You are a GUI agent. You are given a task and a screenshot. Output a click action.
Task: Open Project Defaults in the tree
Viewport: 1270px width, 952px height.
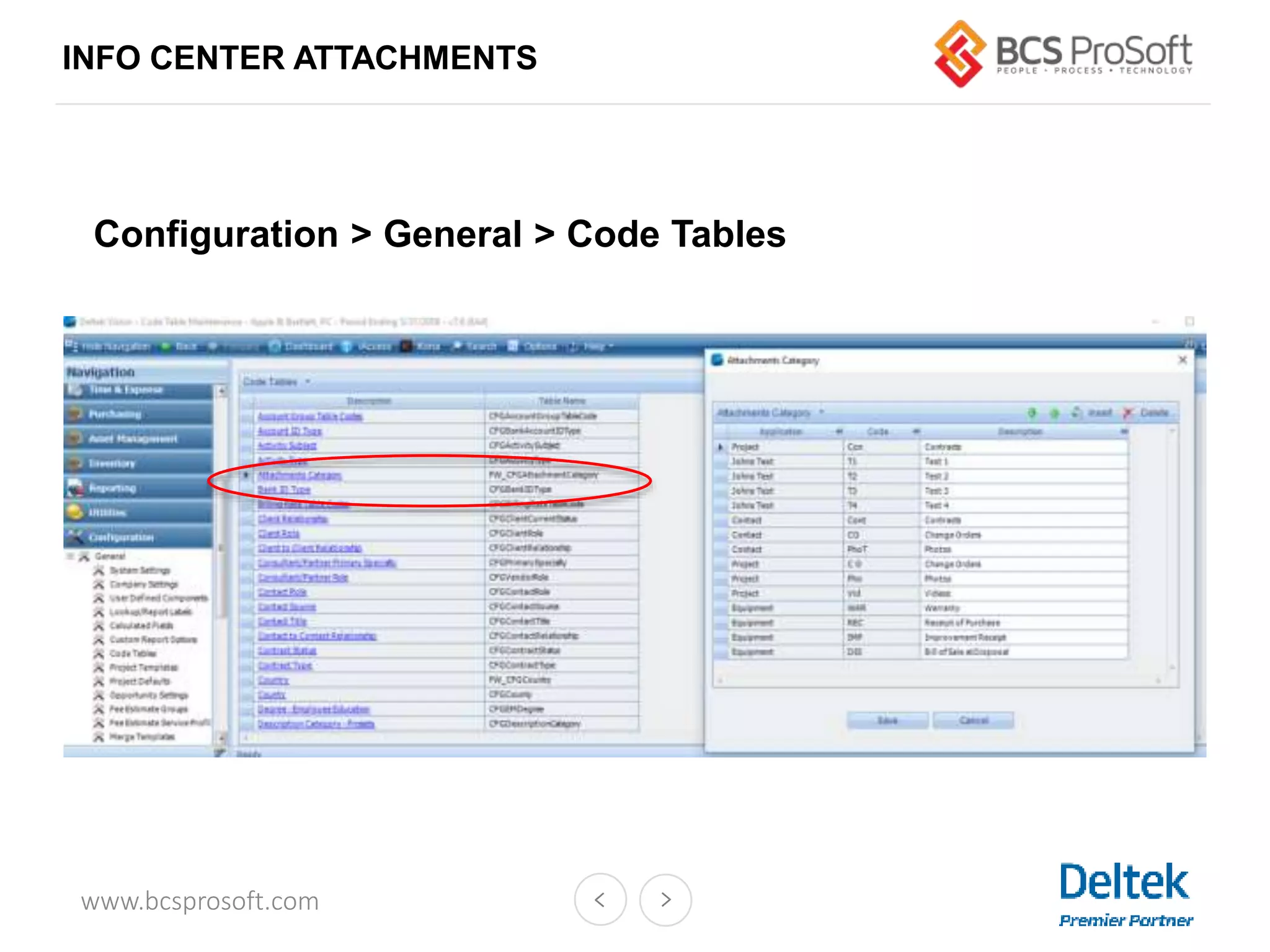click(140, 681)
